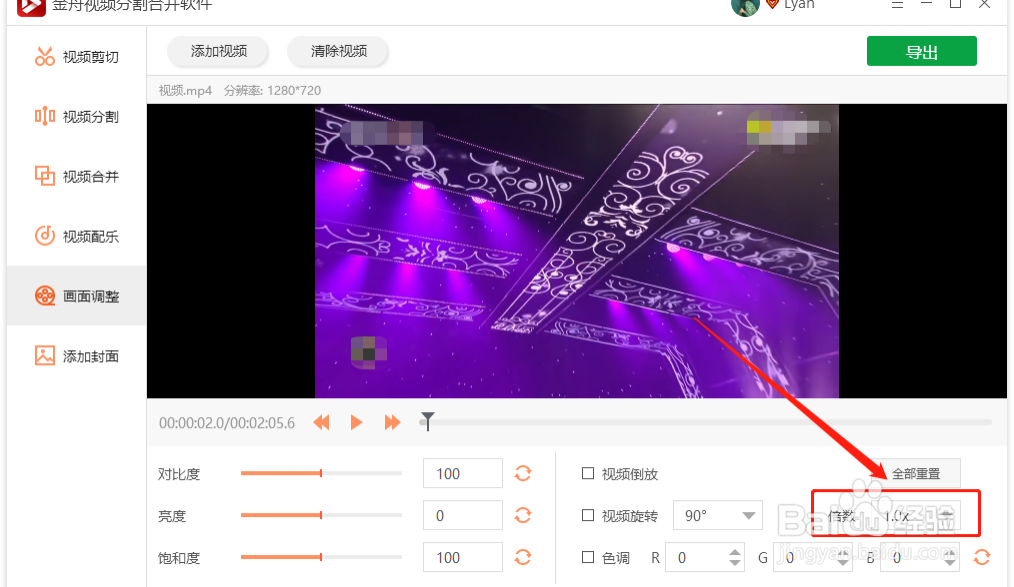Click the 全部重置 reset-all button
1014x587 pixels.
916,473
